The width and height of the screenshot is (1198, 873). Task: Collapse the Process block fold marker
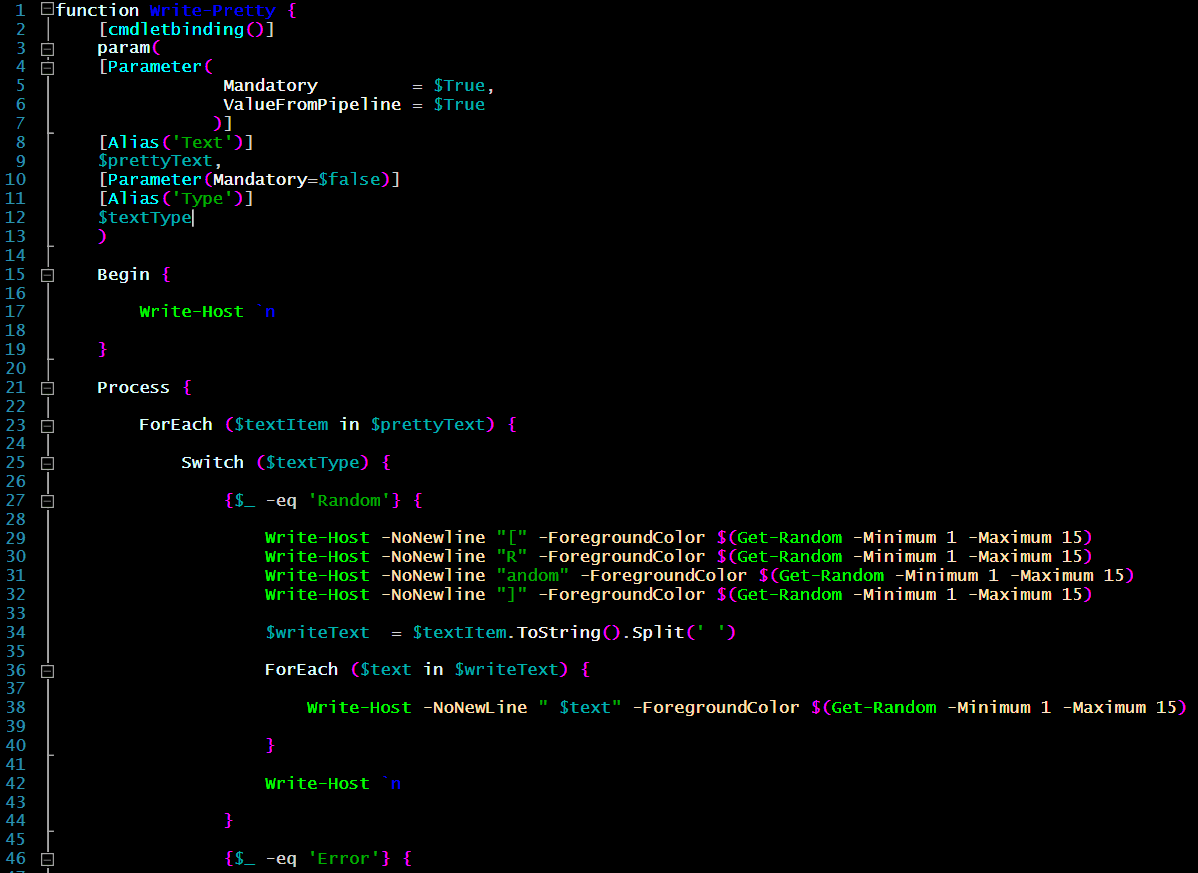coord(46,386)
